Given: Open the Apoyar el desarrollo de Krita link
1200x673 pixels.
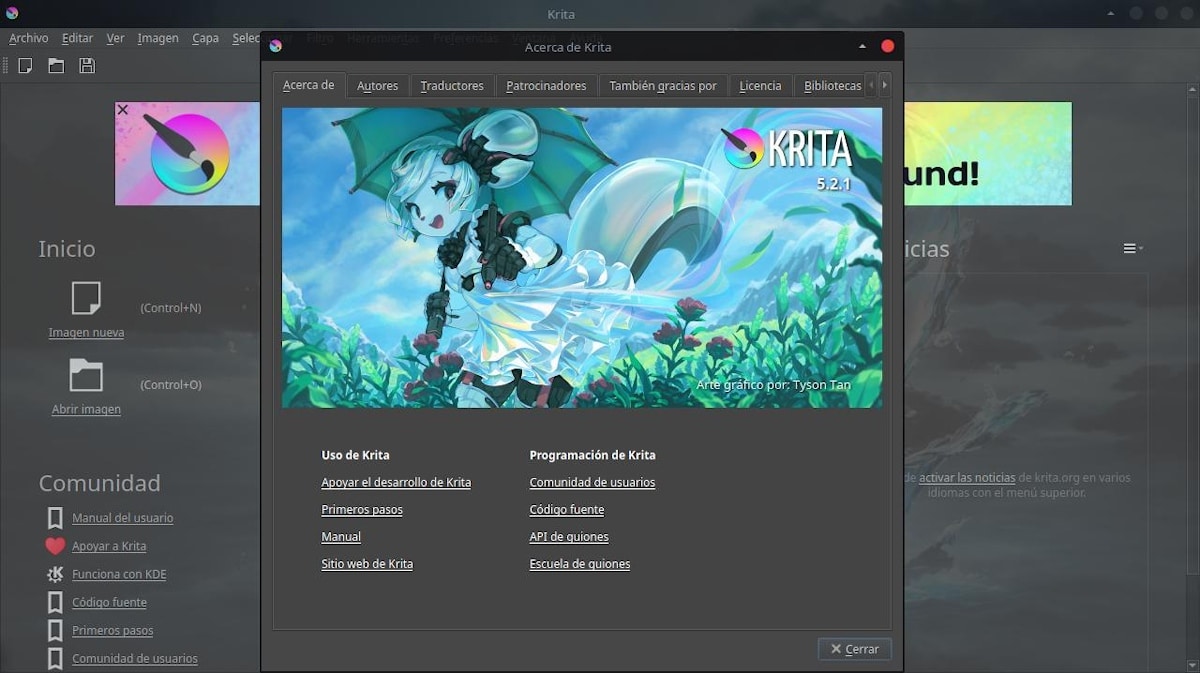Looking at the screenshot, I should 396,482.
